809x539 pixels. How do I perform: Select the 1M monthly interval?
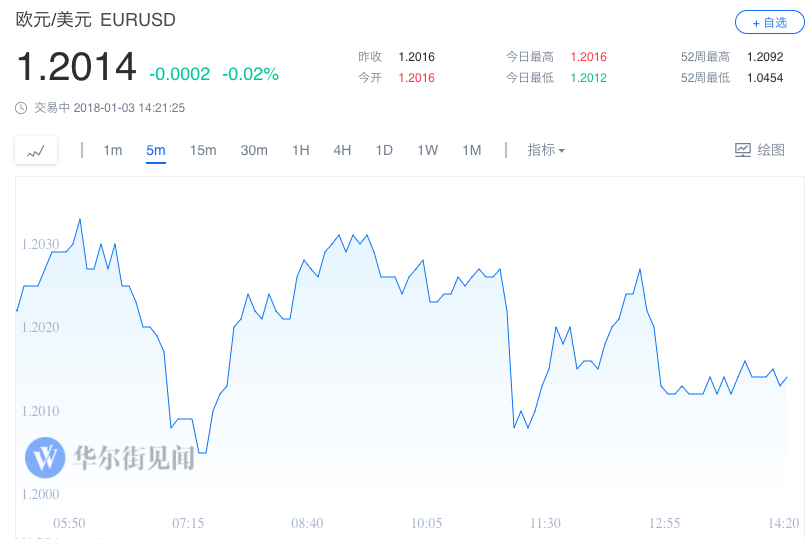[x=471, y=150]
